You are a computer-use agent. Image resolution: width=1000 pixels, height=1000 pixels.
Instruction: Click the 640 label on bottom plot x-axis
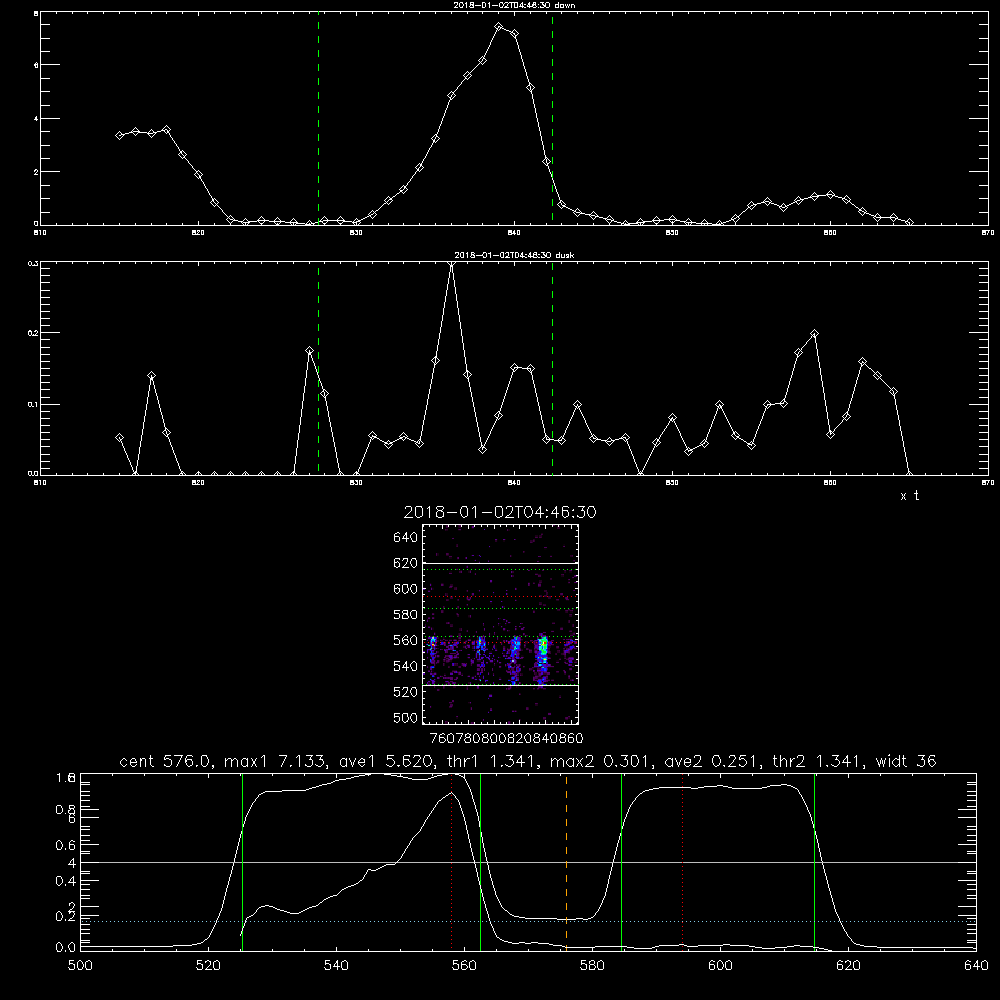tap(976, 965)
